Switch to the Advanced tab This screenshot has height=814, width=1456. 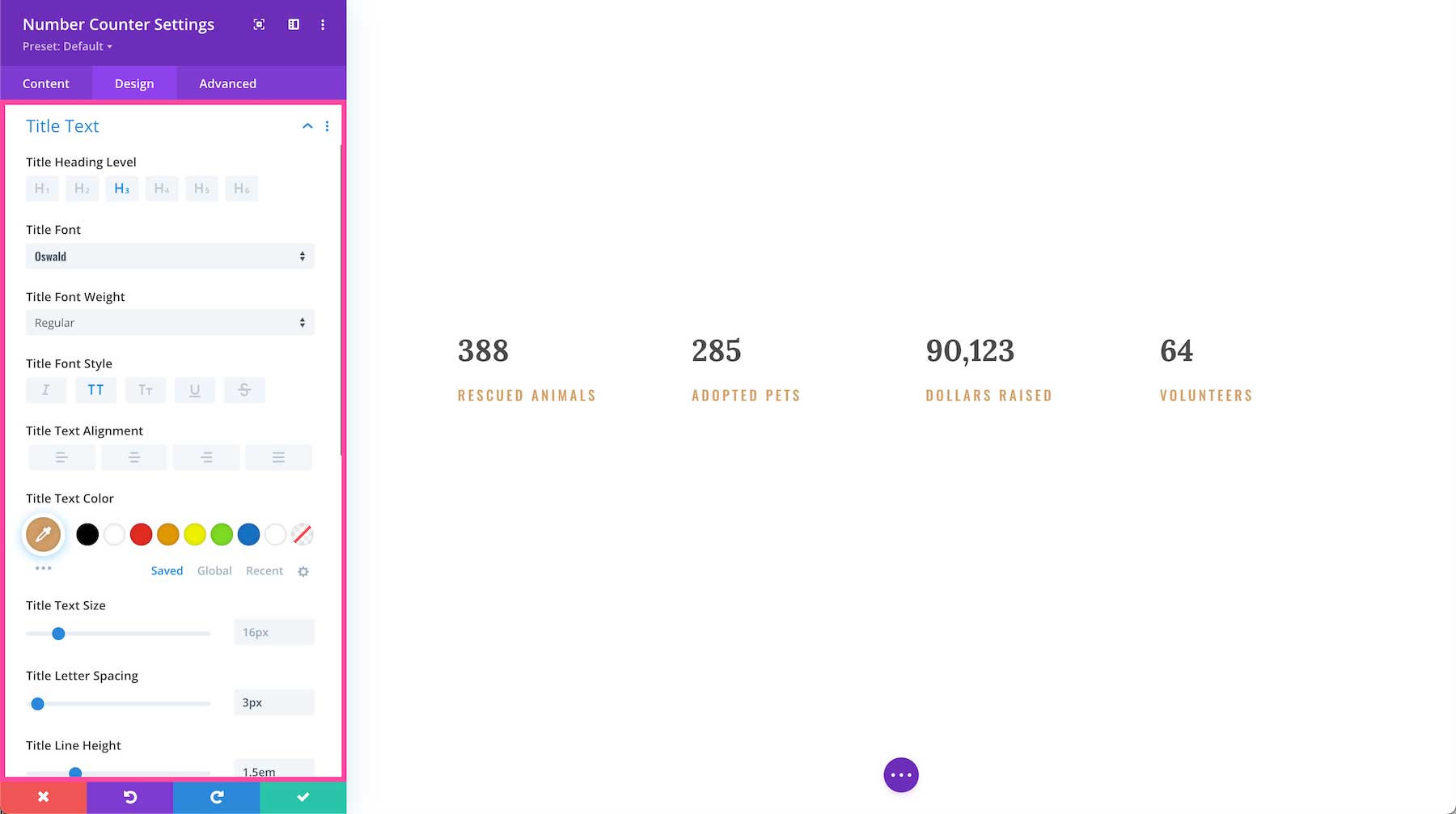click(x=226, y=83)
